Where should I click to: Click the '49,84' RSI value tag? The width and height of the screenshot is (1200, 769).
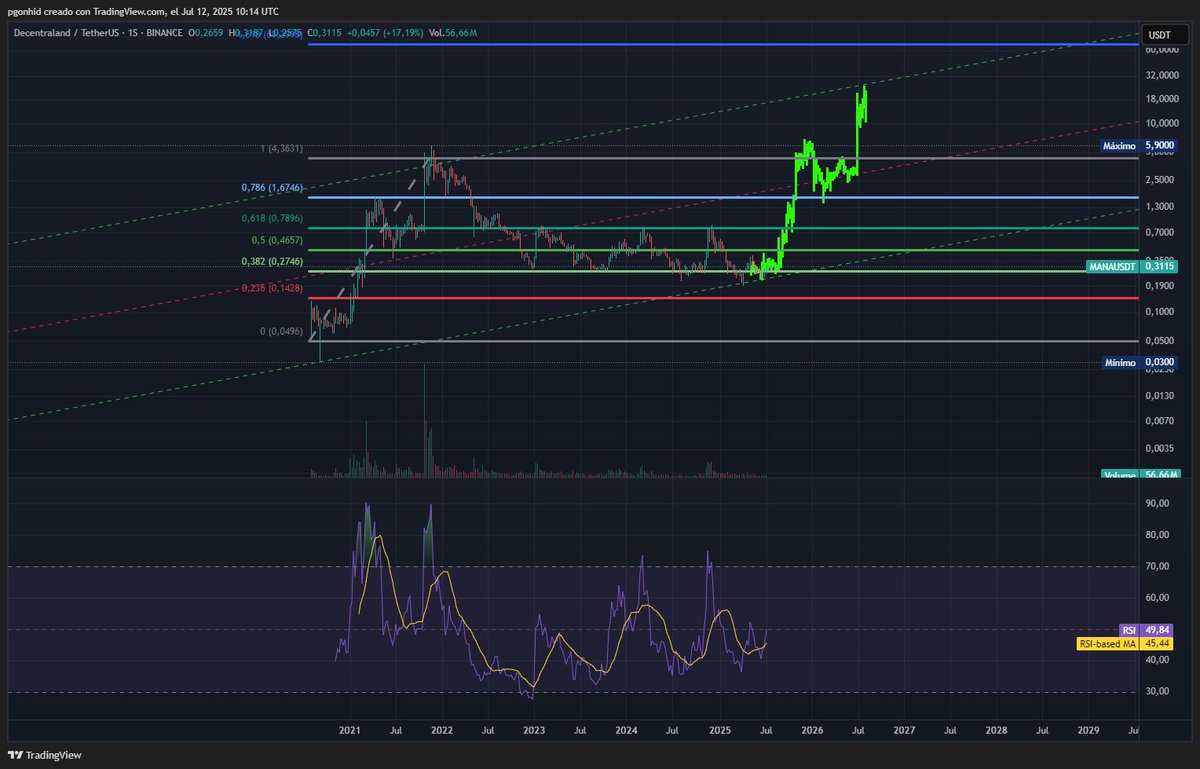pos(1157,630)
